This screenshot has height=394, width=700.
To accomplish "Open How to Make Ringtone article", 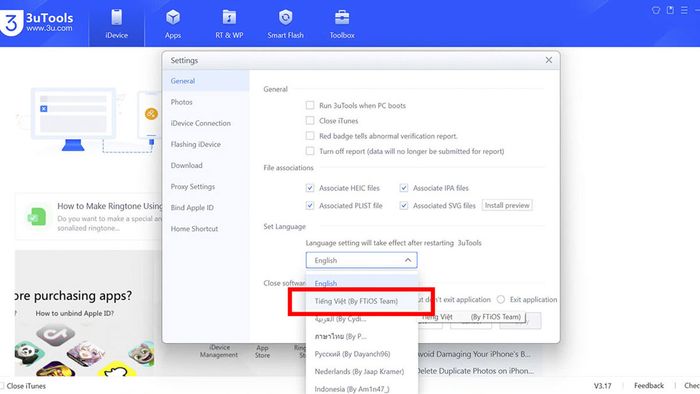I will [x=110, y=206].
